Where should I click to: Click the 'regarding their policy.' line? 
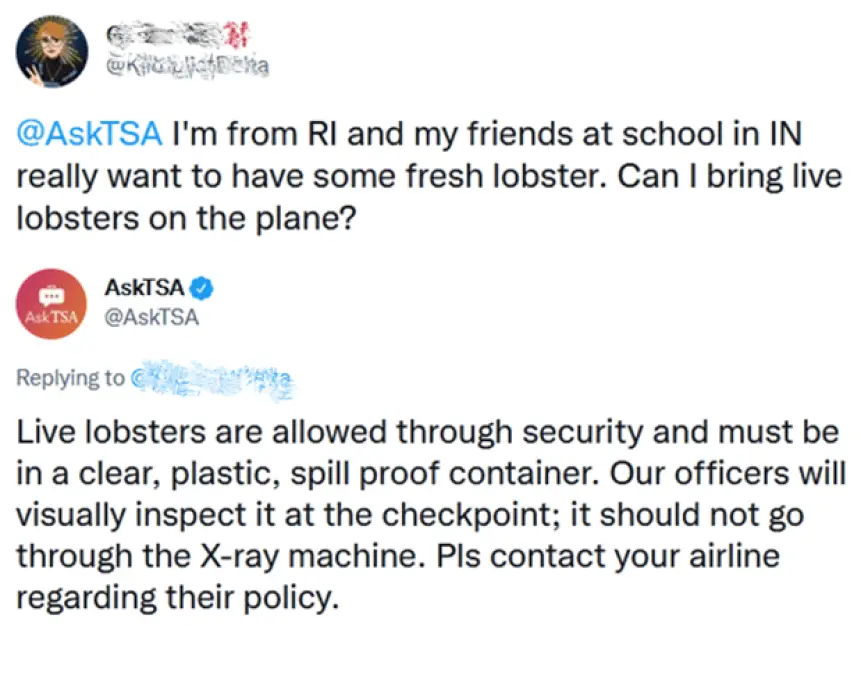[178, 597]
